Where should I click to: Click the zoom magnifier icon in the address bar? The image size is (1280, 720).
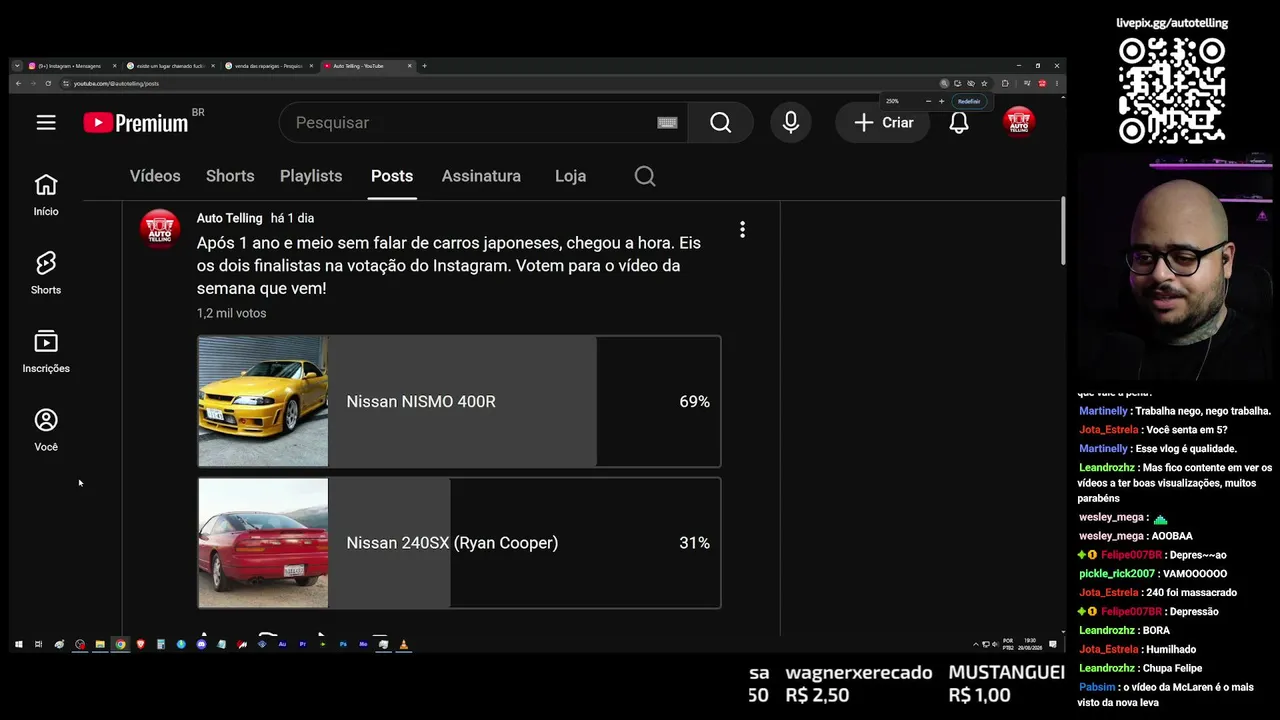tap(944, 83)
